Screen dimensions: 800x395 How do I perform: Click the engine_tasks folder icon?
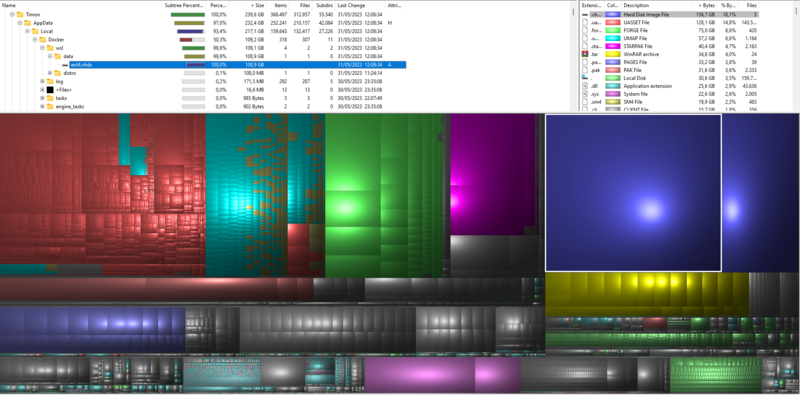[x=50, y=107]
